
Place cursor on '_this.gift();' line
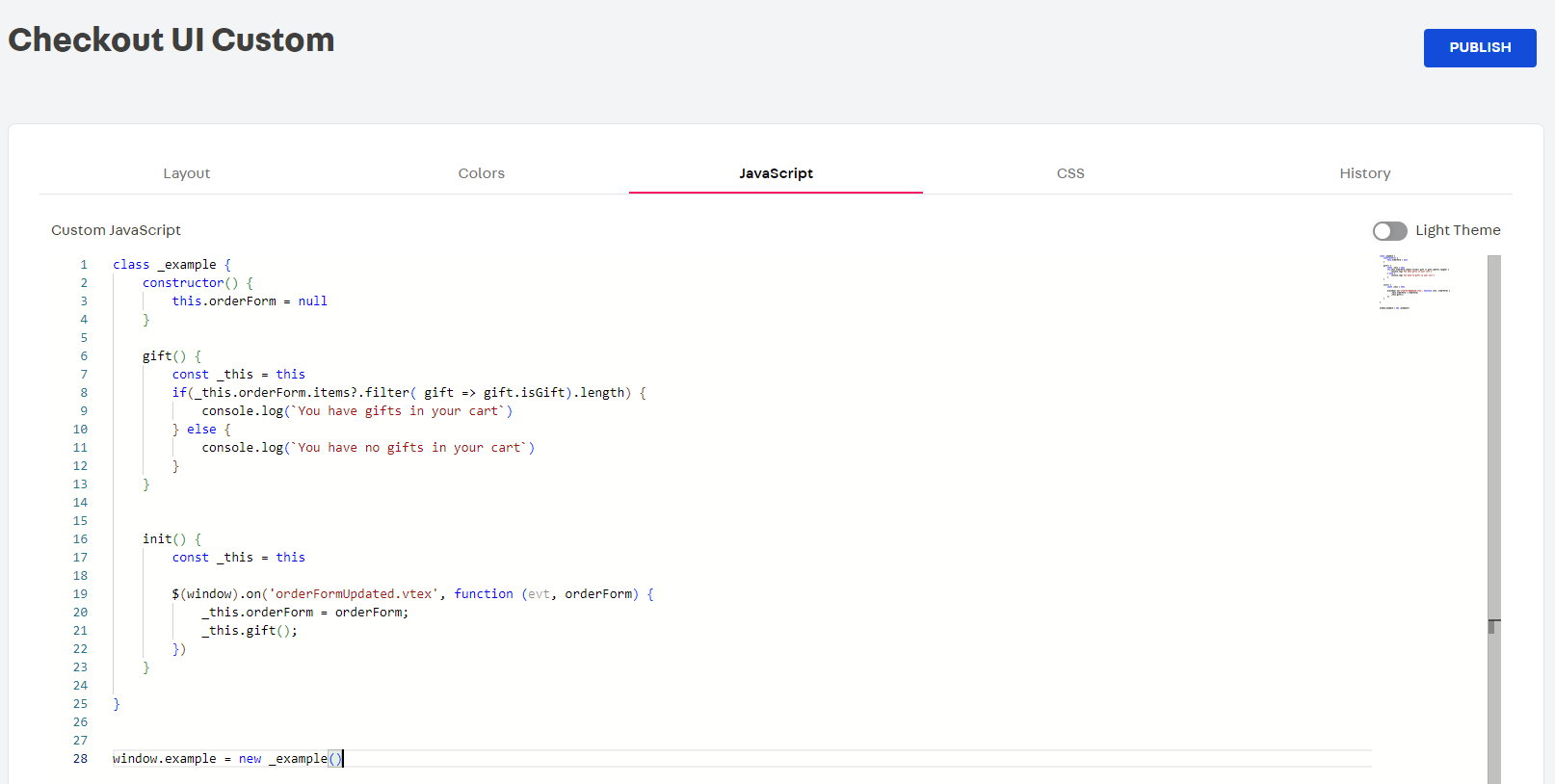click(x=250, y=631)
